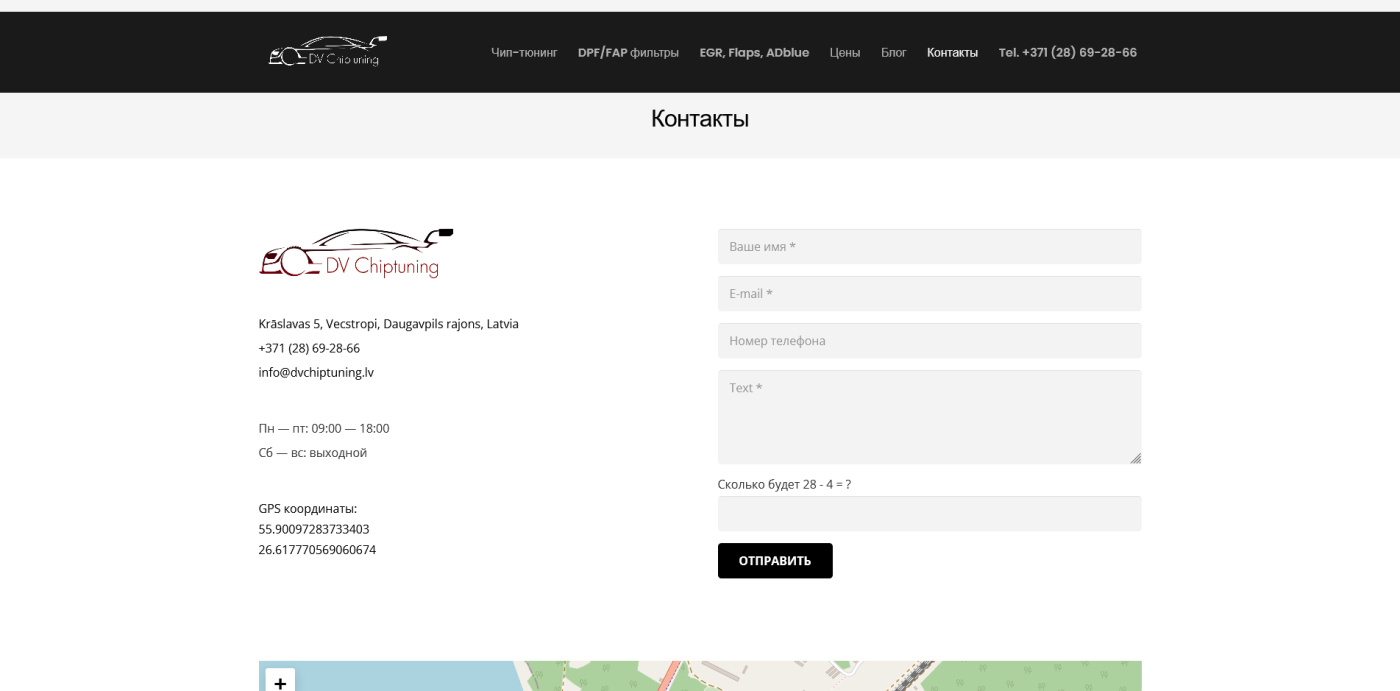Click latitude value 55.90097283733403
1400x691 pixels.
tap(314, 529)
